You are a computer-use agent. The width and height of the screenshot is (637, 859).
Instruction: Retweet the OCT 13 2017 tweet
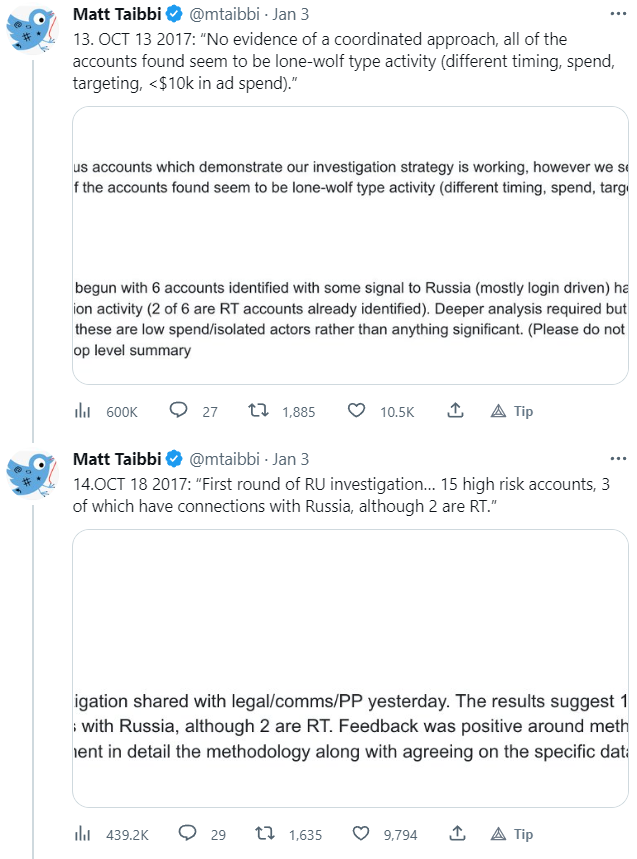pyautogui.click(x=259, y=411)
